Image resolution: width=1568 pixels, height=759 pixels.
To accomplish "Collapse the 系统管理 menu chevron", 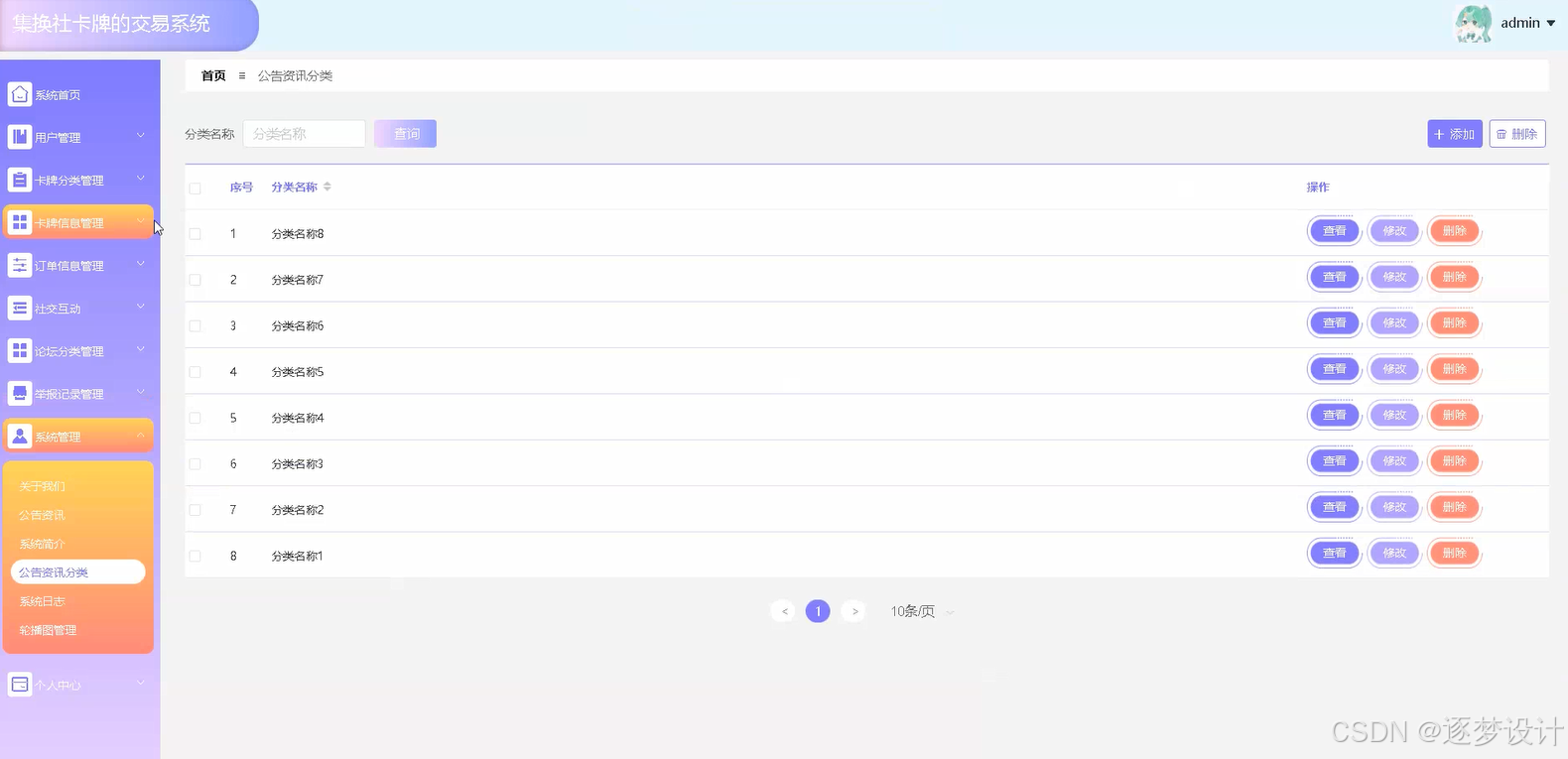I will pos(141,435).
